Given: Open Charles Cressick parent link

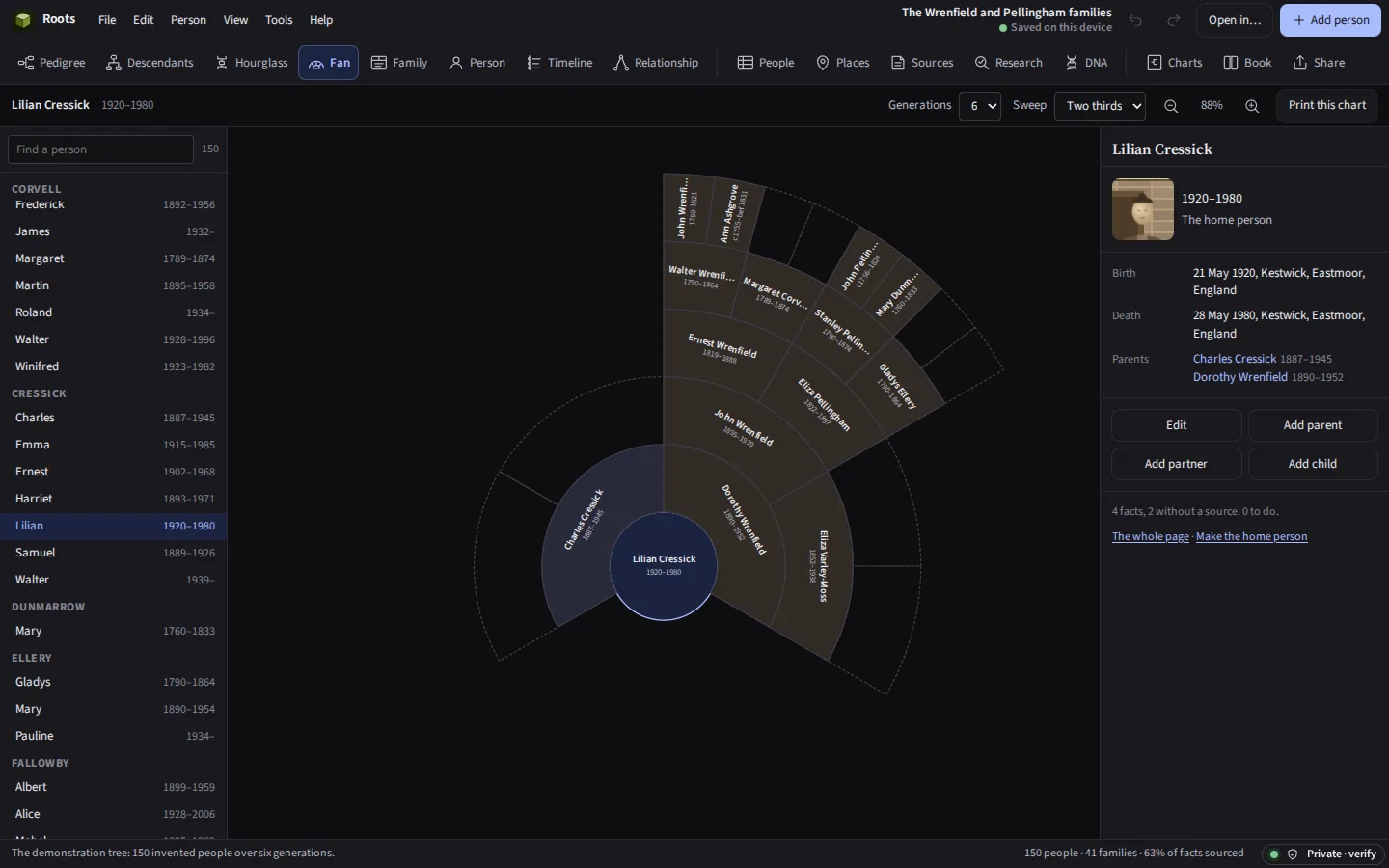Looking at the screenshot, I should click(x=1234, y=359).
